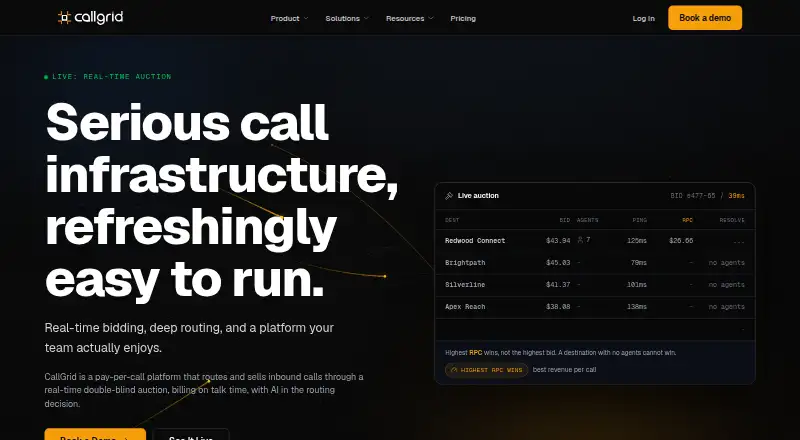800x440 pixels.
Task: Click the 'best revenue per call' caption
Action: [x=564, y=370]
